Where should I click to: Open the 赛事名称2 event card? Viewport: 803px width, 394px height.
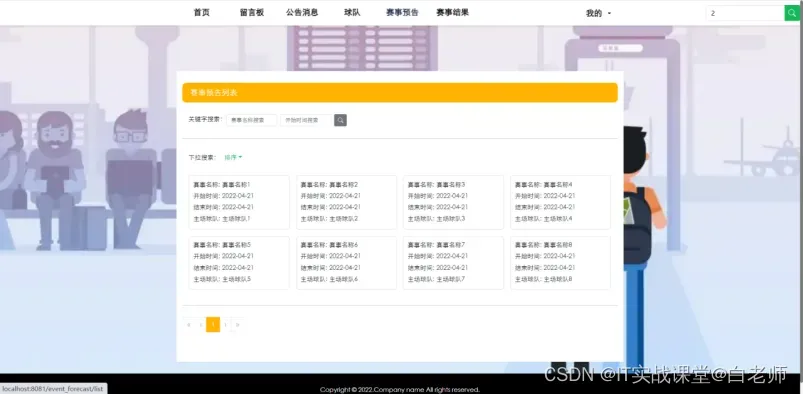(346, 202)
